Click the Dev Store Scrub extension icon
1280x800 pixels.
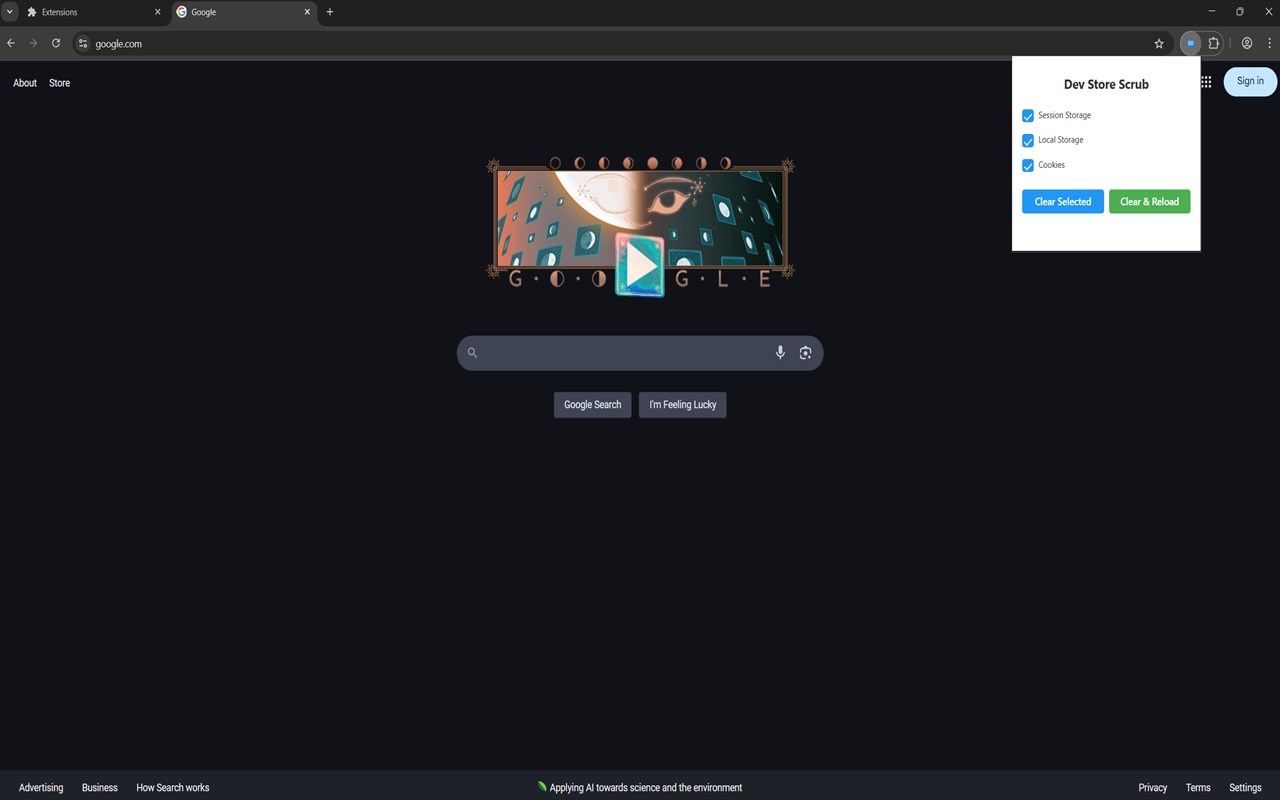click(1190, 43)
